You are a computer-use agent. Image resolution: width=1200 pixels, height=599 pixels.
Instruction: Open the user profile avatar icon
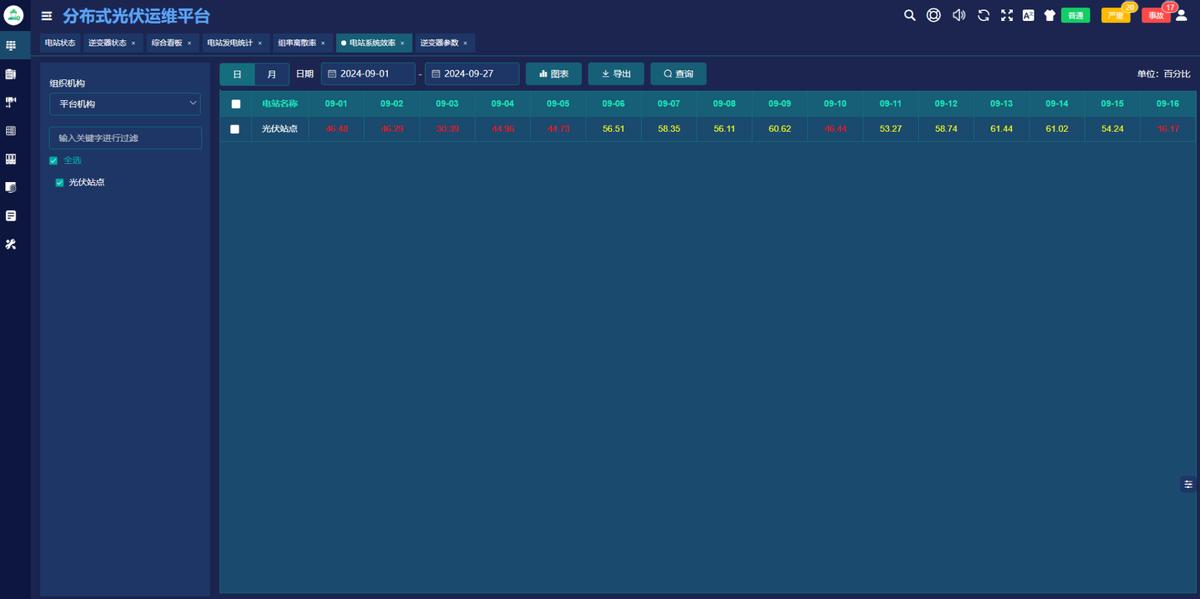(x=1181, y=15)
